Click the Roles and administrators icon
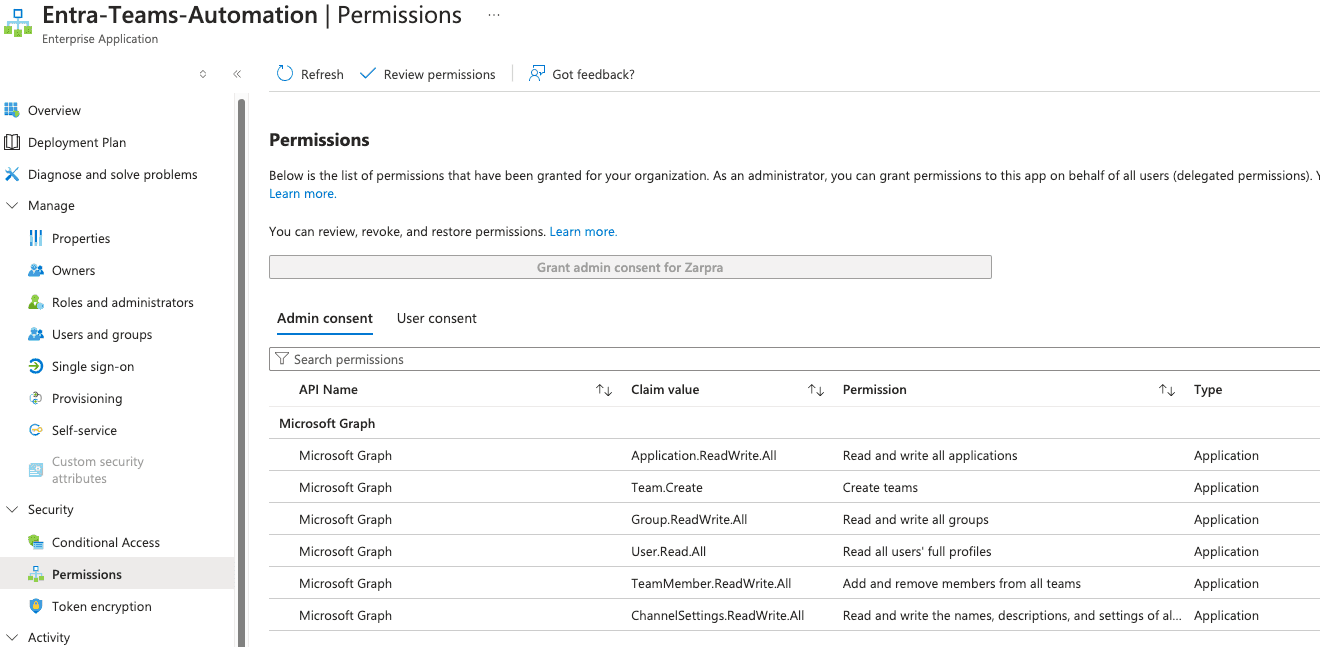Image resolution: width=1320 pixels, height=647 pixels. coord(36,302)
